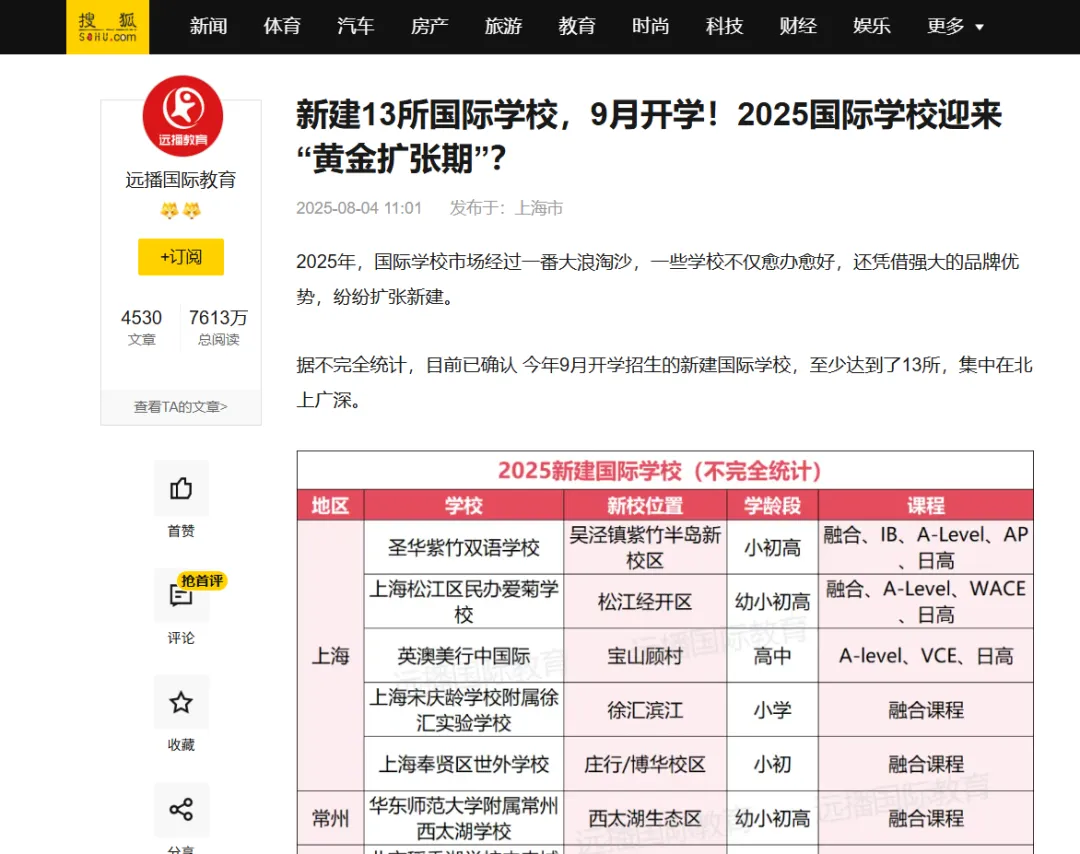Click the 课程 column header
The width and height of the screenshot is (1080, 854).
click(926, 506)
